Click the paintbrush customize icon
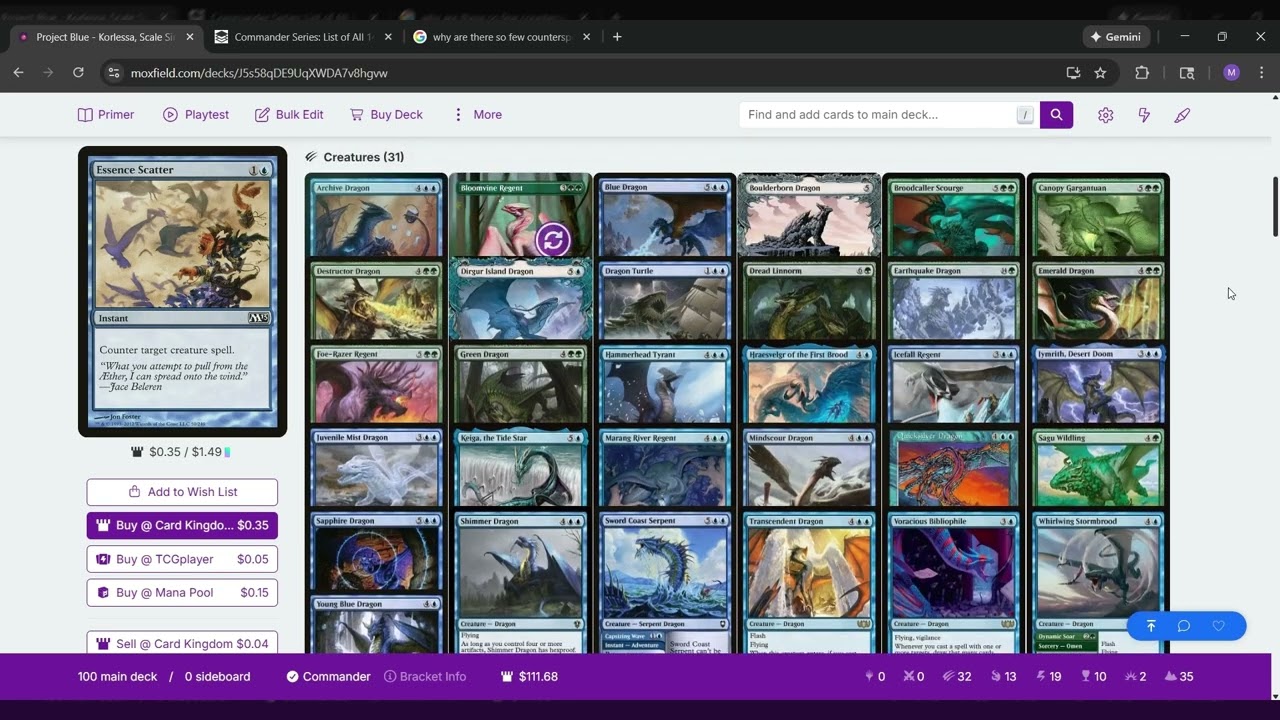The width and height of the screenshot is (1280, 720). coord(1182,115)
